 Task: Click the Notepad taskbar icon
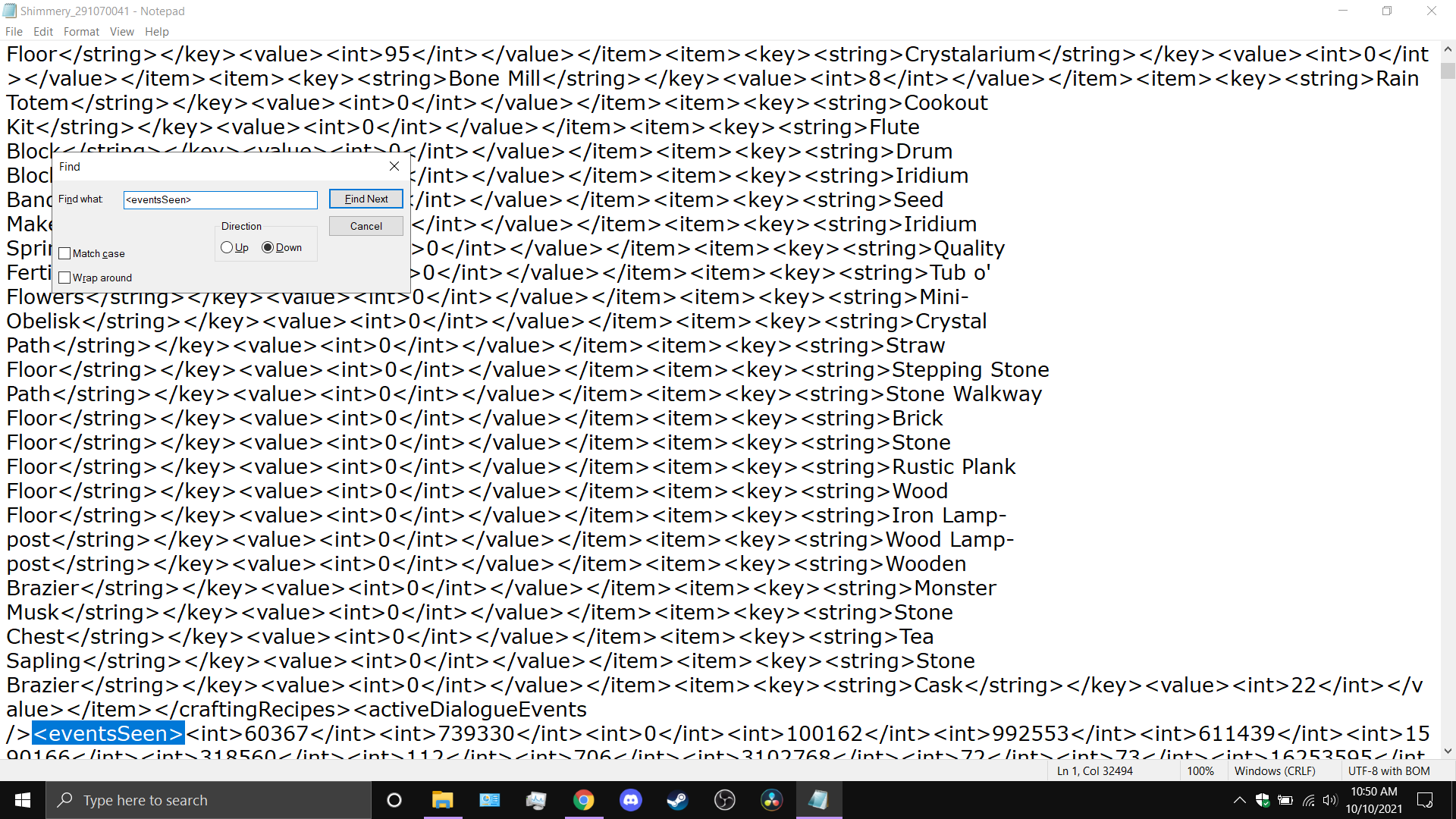pos(818,800)
